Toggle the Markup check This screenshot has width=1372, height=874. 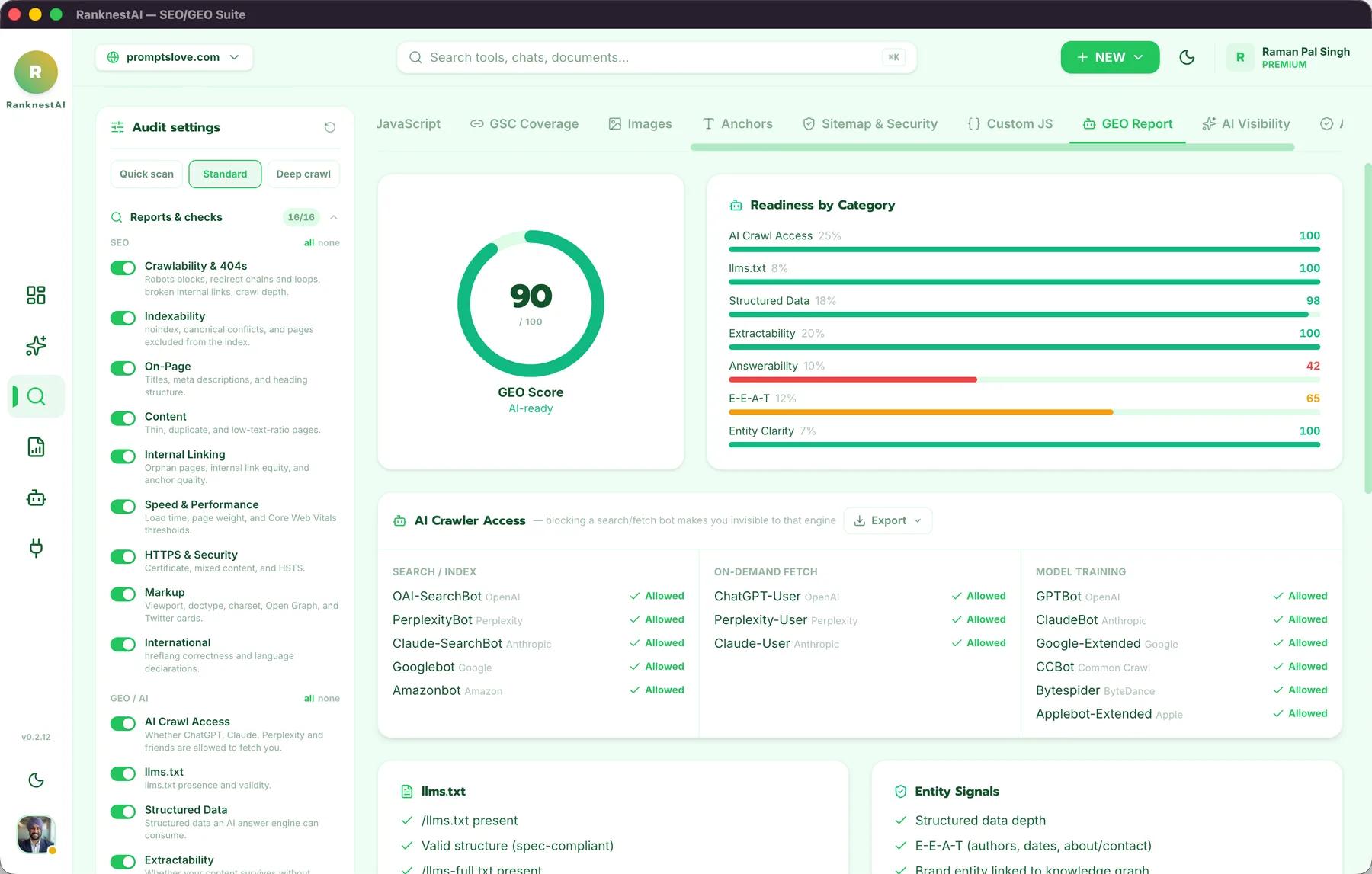tap(123, 594)
